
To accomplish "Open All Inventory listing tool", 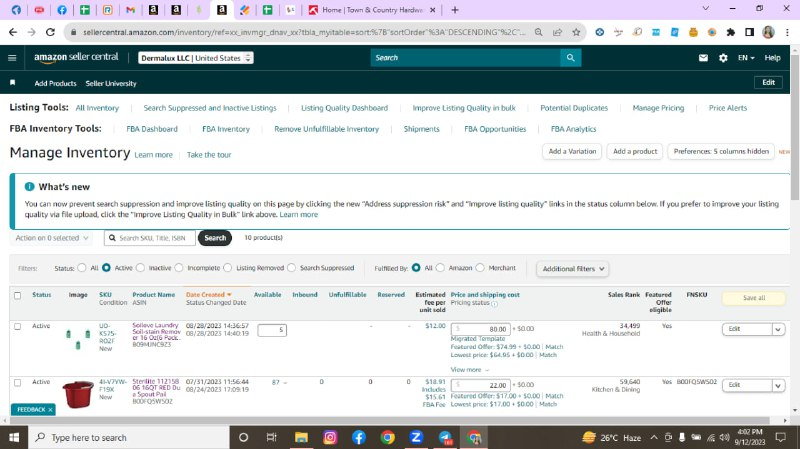I will point(97,108).
